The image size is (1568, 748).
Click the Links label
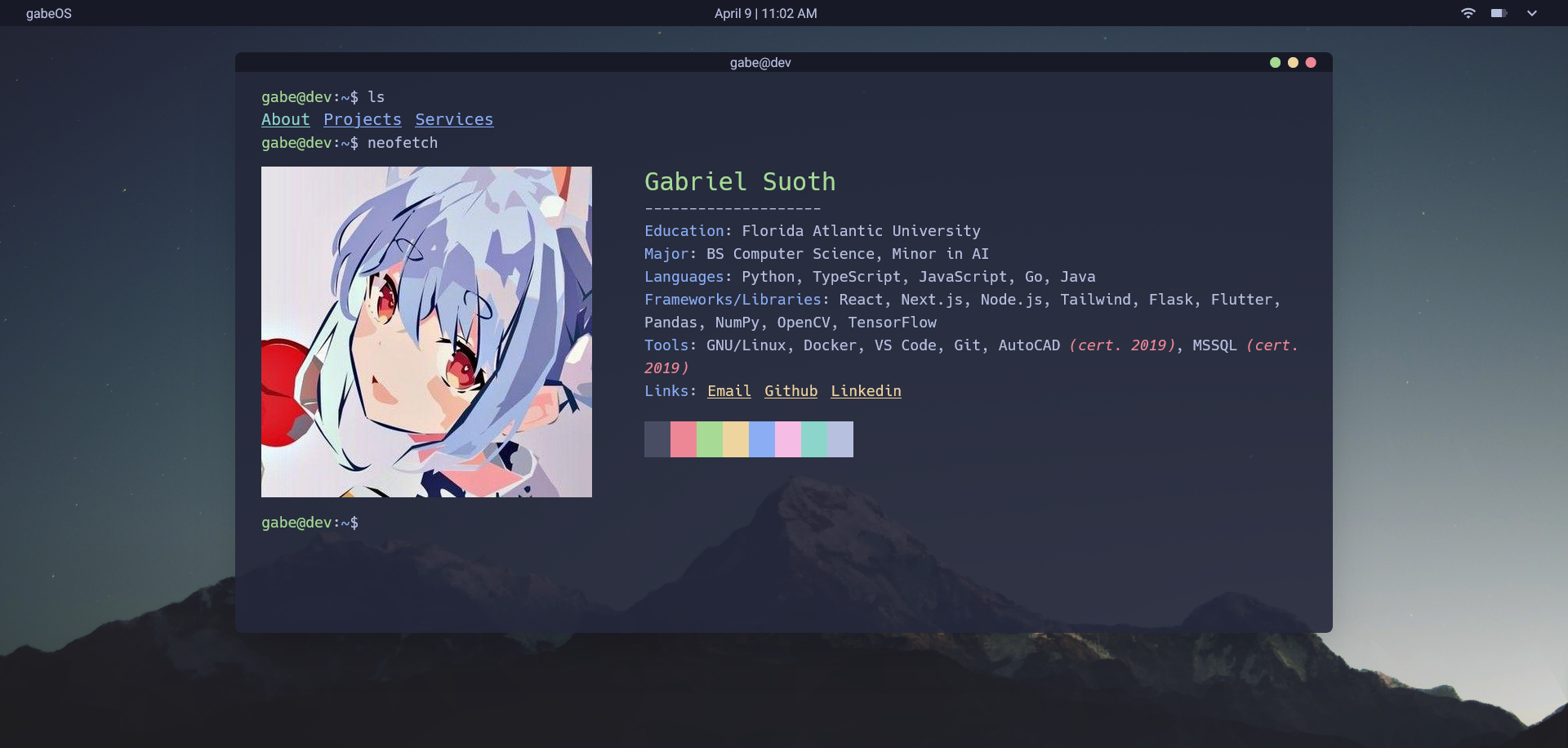click(x=666, y=391)
